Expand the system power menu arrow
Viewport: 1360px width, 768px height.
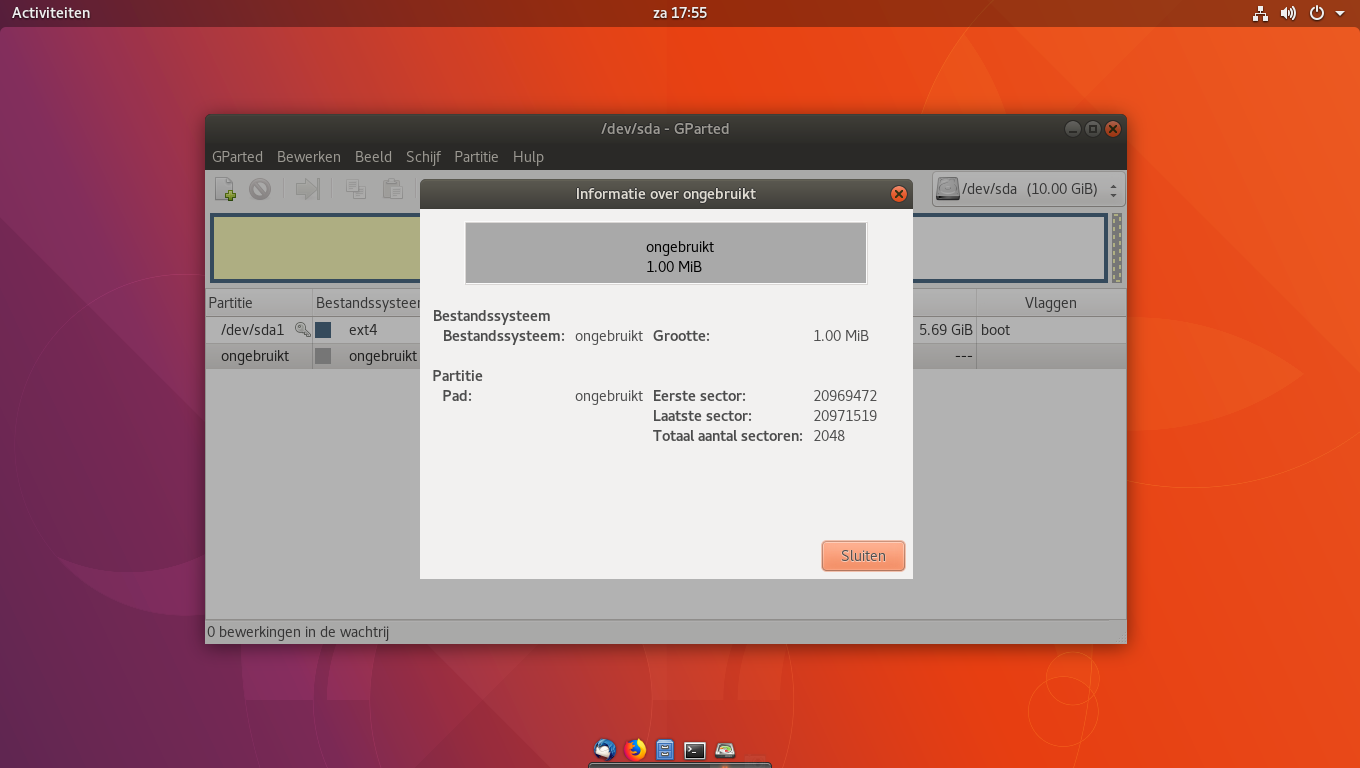[1340, 13]
